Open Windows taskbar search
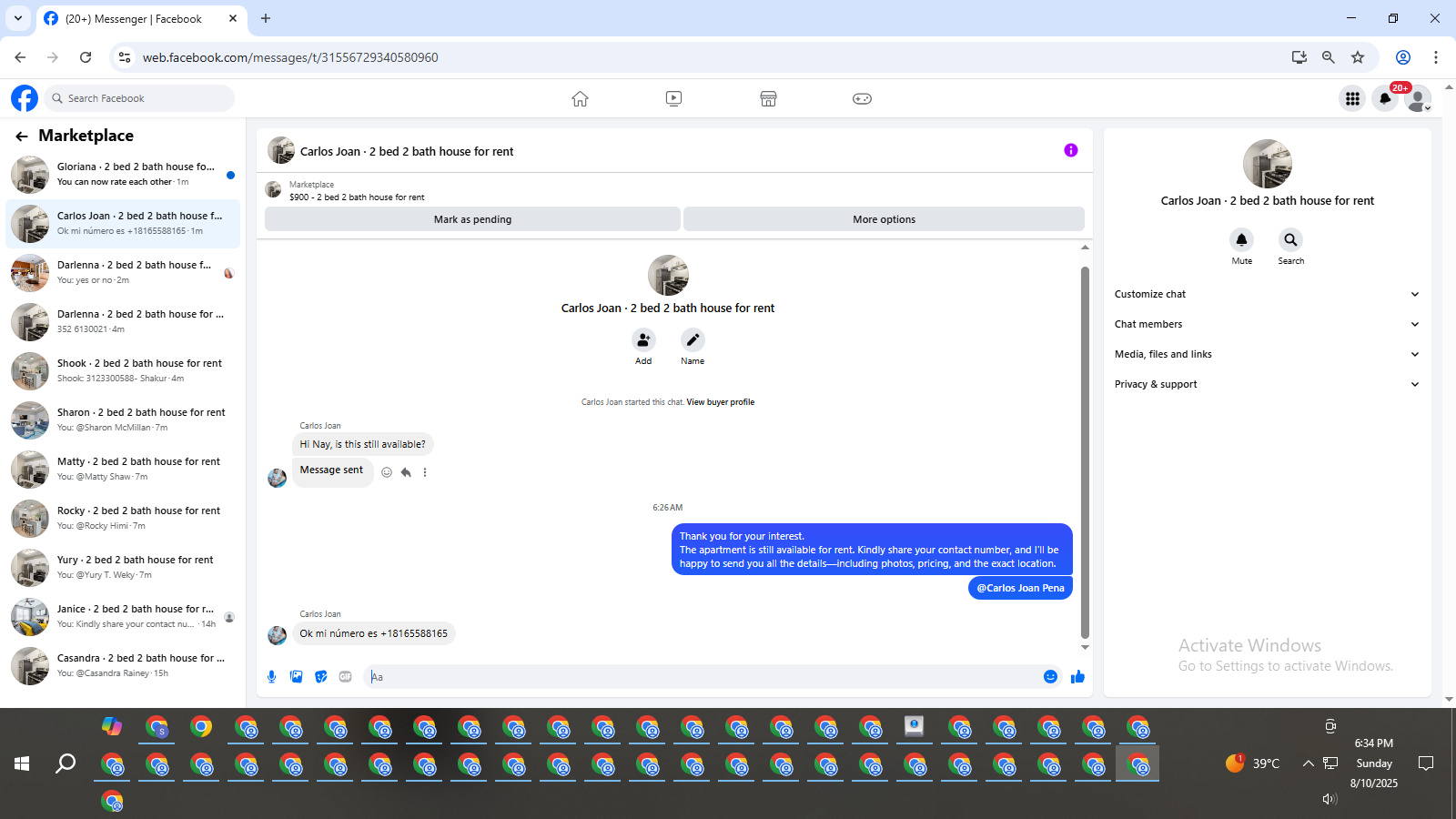This screenshot has height=819, width=1456. [66, 763]
